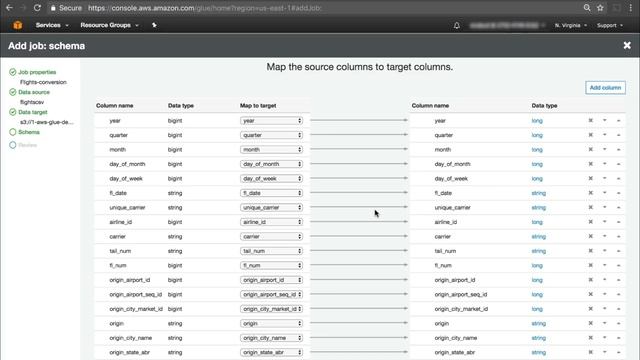640x360 pixels.
Task: Open the notifications bell icon
Action: 457,25
